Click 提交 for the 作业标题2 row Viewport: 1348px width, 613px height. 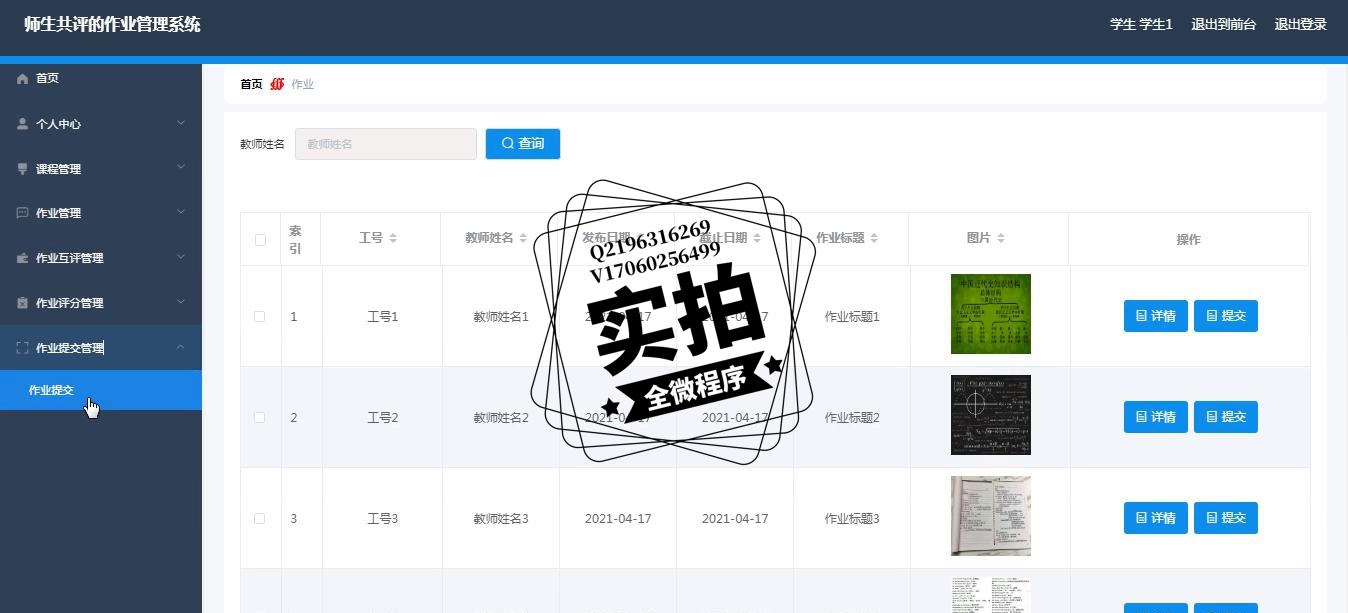point(1226,417)
